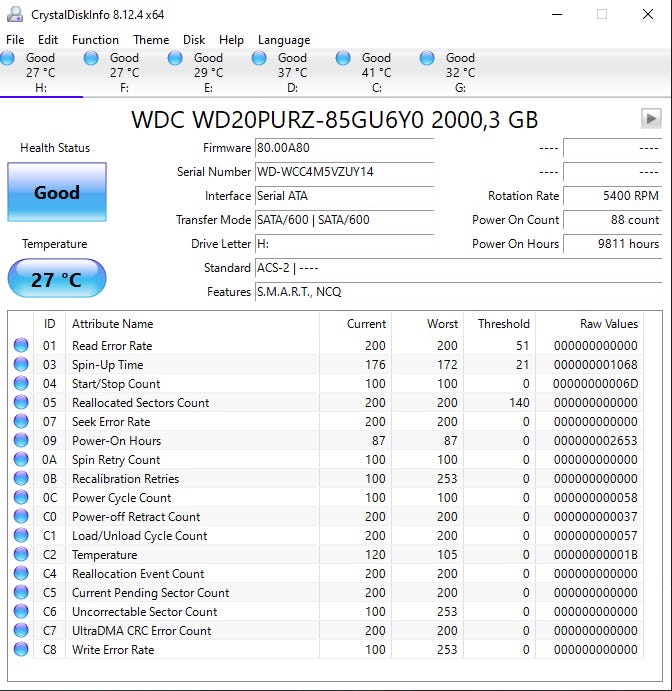Click the Power On Count value 88 count

tap(613, 219)
